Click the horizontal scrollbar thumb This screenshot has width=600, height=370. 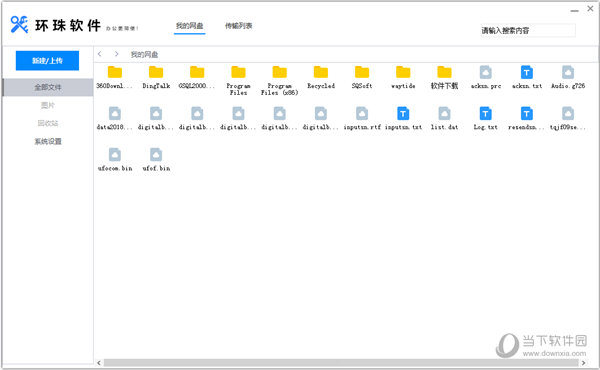(x=342, y=362)
